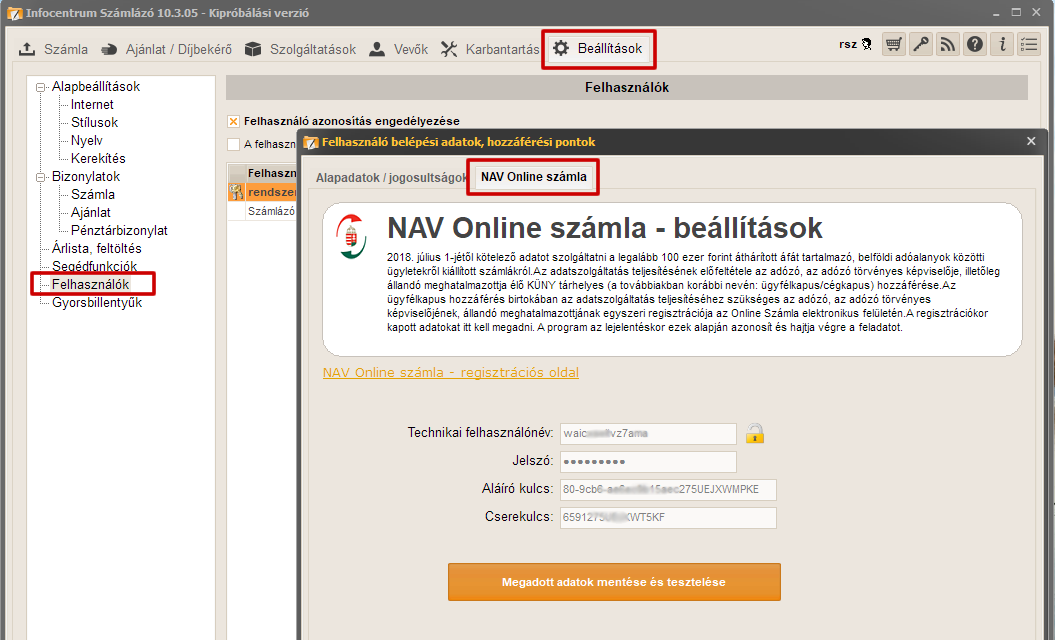Click the shopping cart icon in toolbar
This screenshot has width=1055, height=640.
click(x=894, y=44)
